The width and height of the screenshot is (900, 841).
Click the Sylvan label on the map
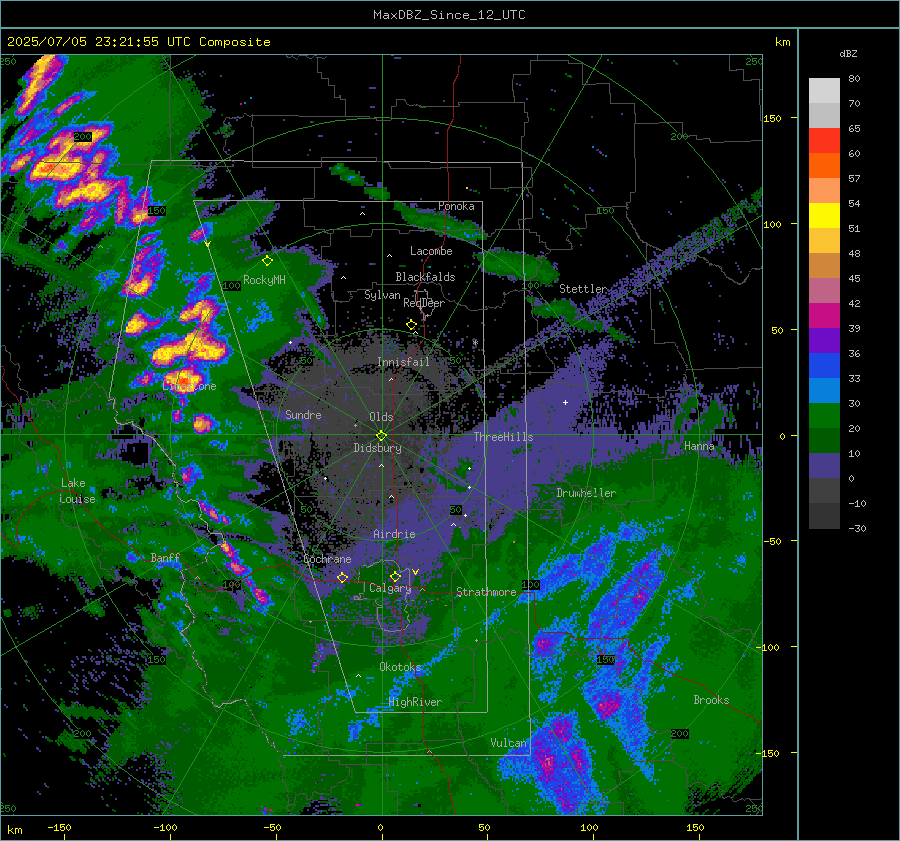pos(382,295)
